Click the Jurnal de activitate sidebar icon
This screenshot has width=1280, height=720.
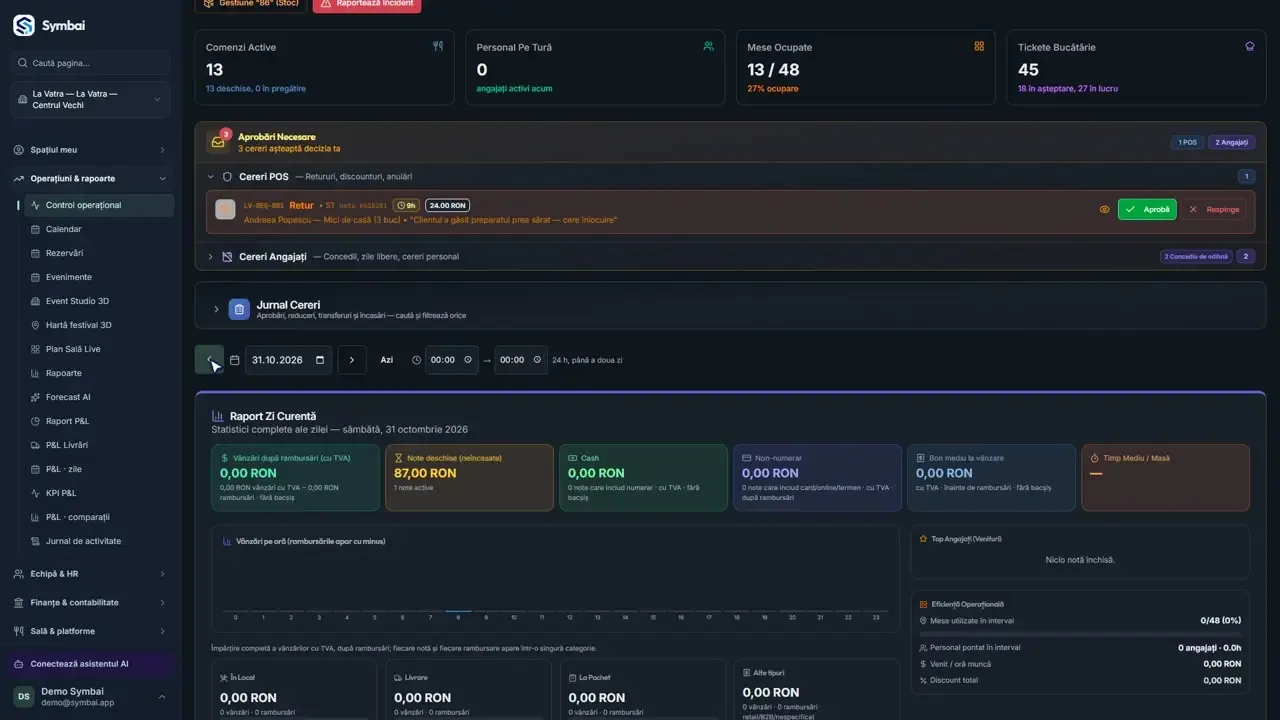point(35,541)
